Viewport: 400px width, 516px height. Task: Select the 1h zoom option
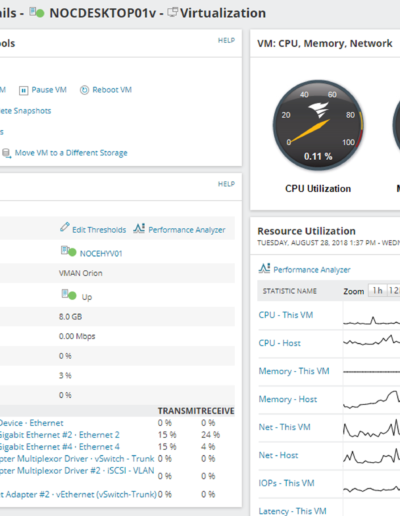[377, 291]
